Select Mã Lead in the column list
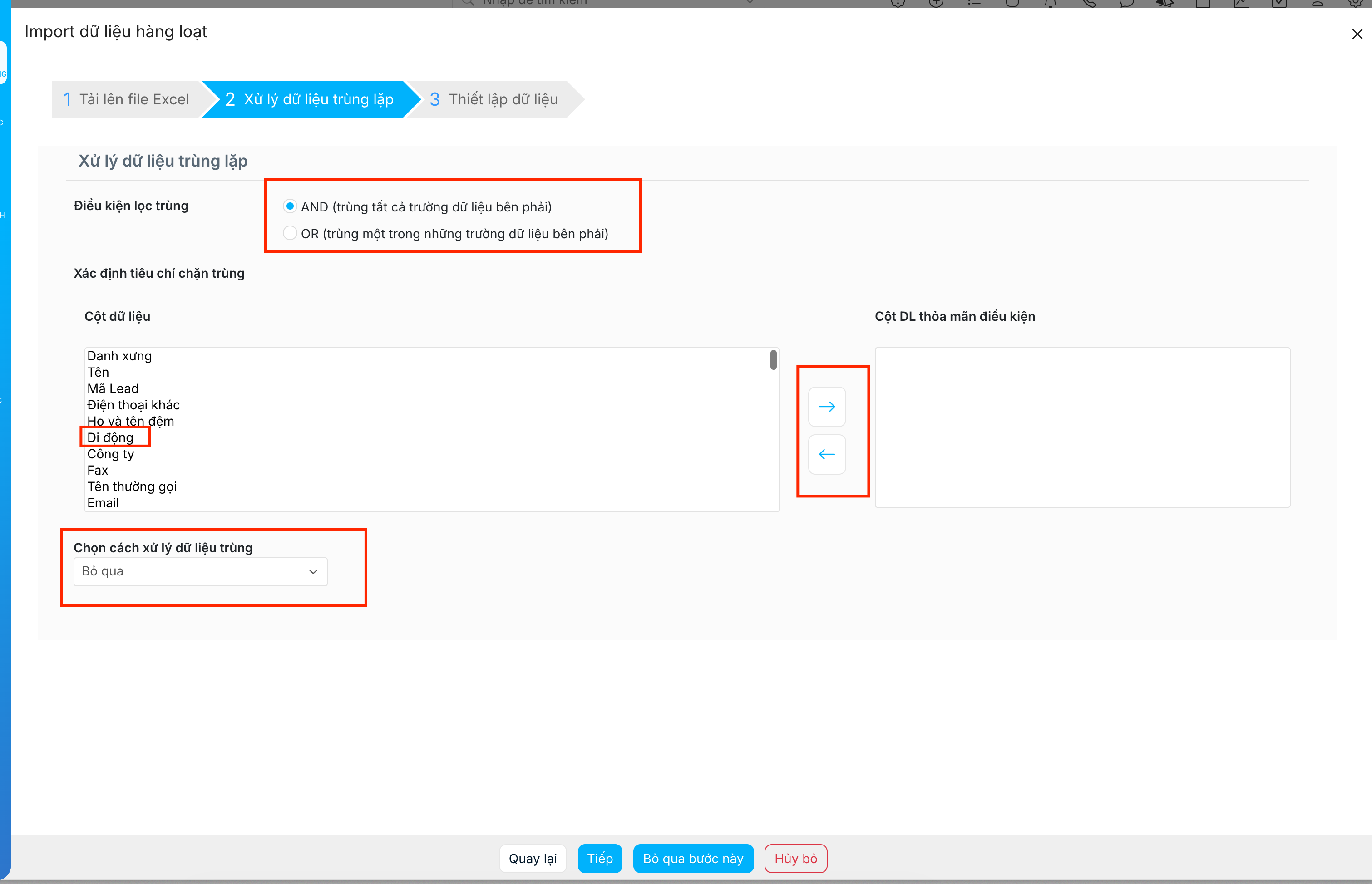Image resolution: width=1372 pixels, height=884 pixels. tap(113, 388)
